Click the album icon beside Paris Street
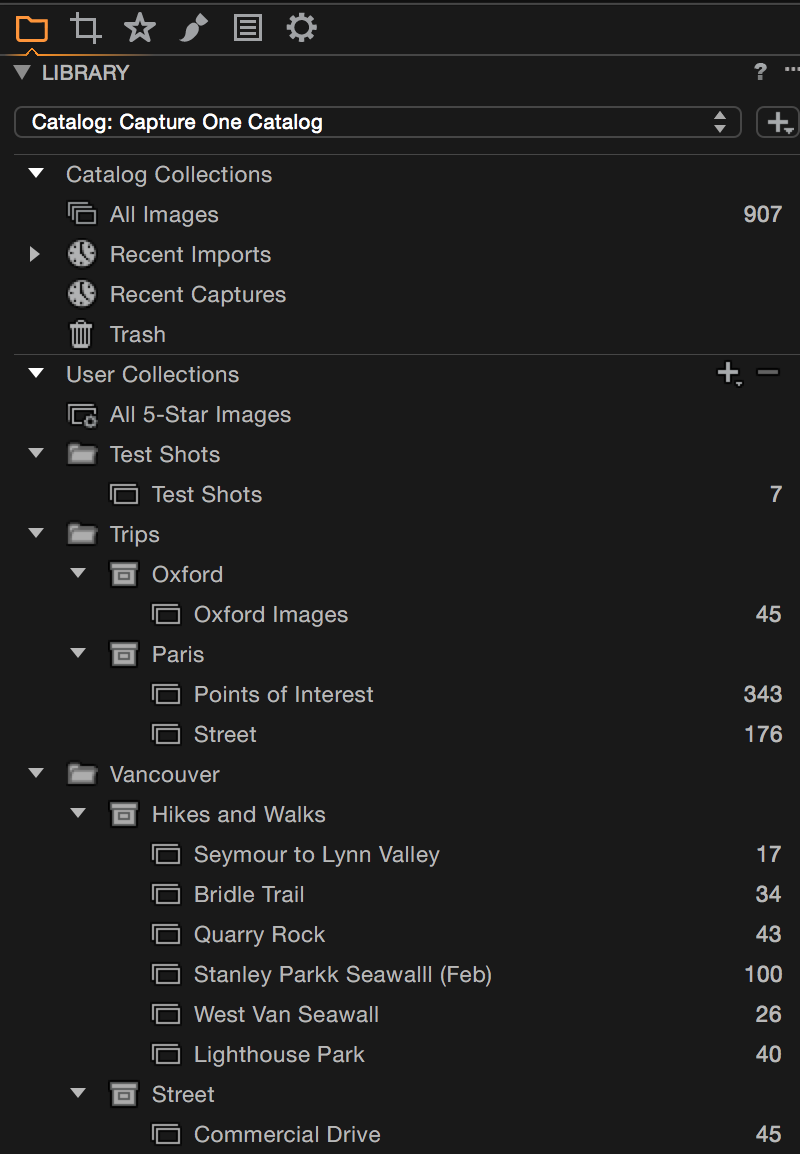800x1154 pixels. point(166,734)
